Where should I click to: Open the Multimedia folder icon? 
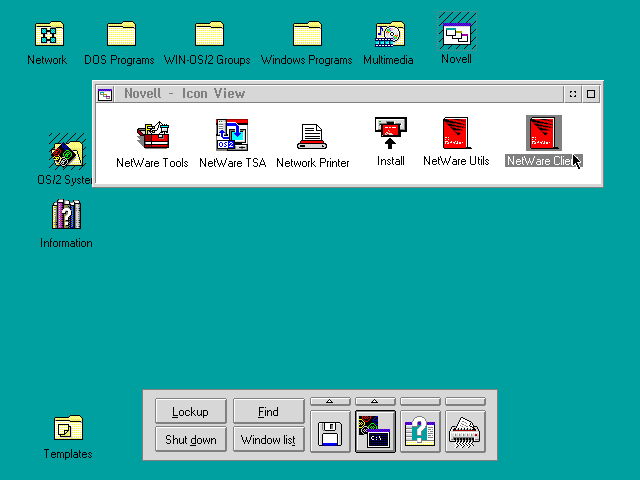390,33
